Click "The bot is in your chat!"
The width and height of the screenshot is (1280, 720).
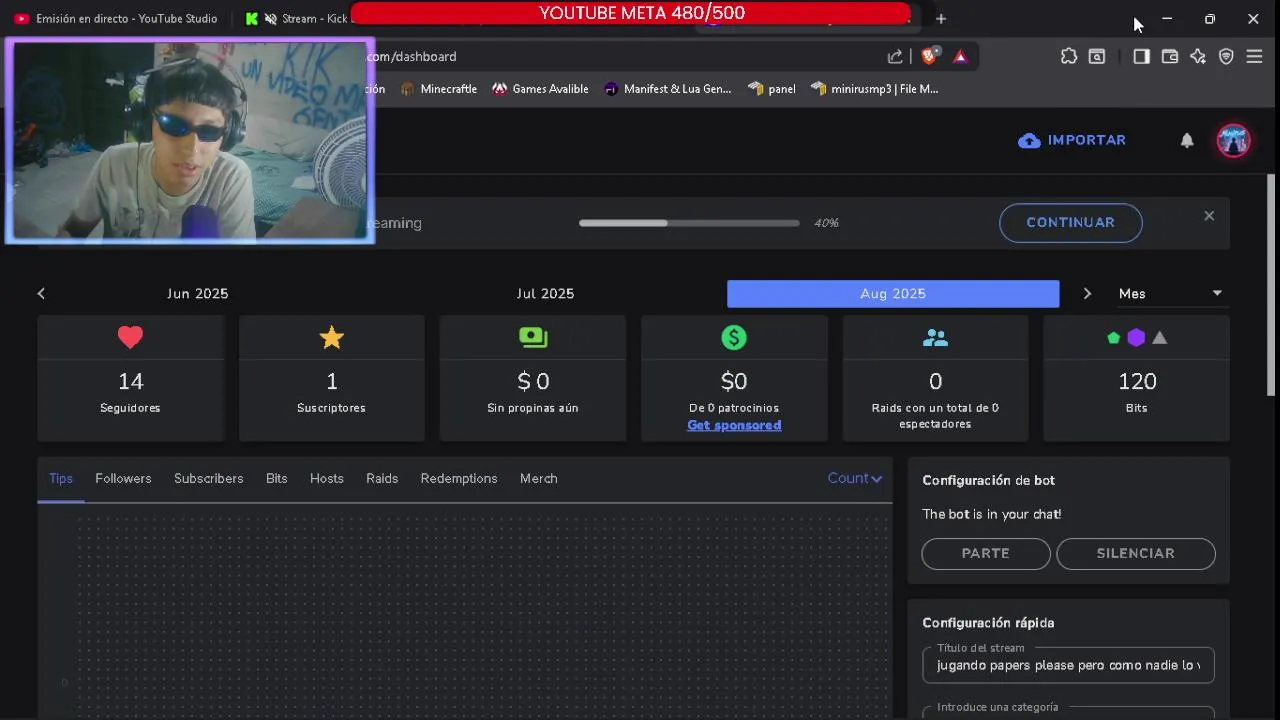coord(992,514)
